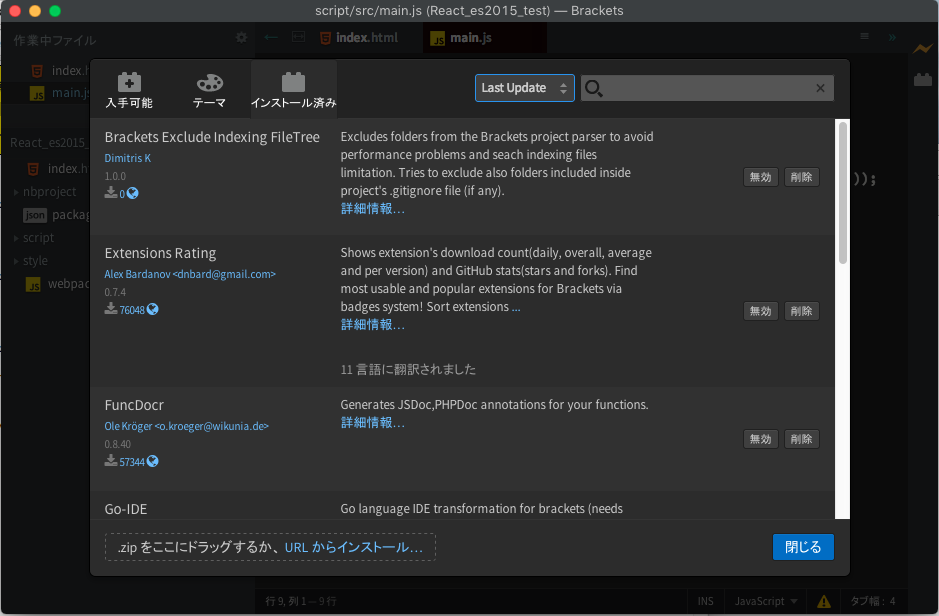
Task: Select index.html in working files
Action: [60, 71]
